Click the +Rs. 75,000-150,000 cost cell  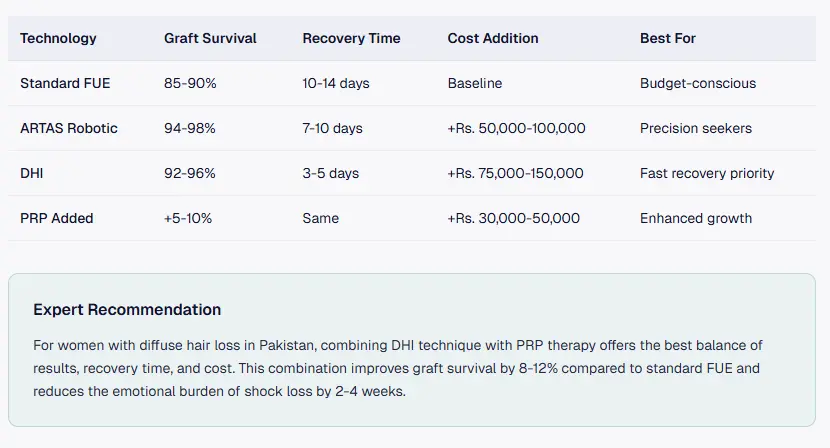coord(516,173)
